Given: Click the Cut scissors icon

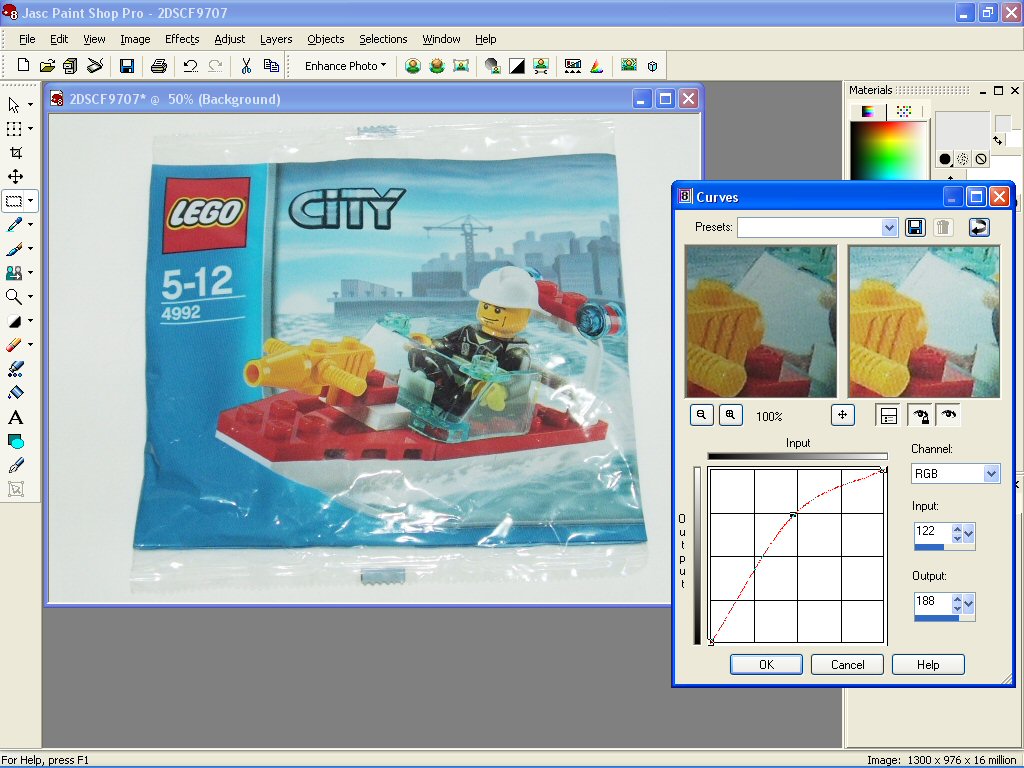Looking at the screenshot, I should [246, 65].
